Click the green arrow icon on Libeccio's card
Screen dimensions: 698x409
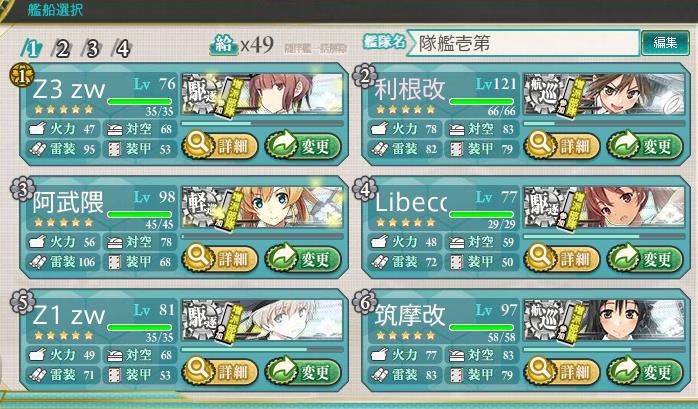(x=622, y=257)
